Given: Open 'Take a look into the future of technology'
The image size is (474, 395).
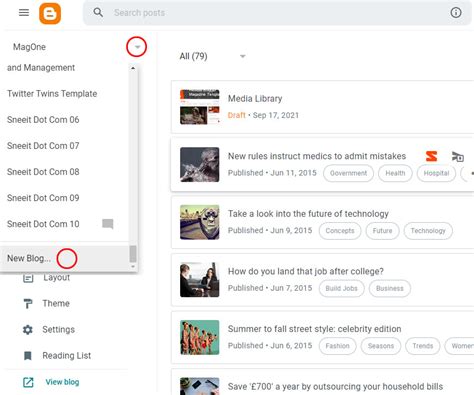Looking at the screenshot, I should click(308, 214).
